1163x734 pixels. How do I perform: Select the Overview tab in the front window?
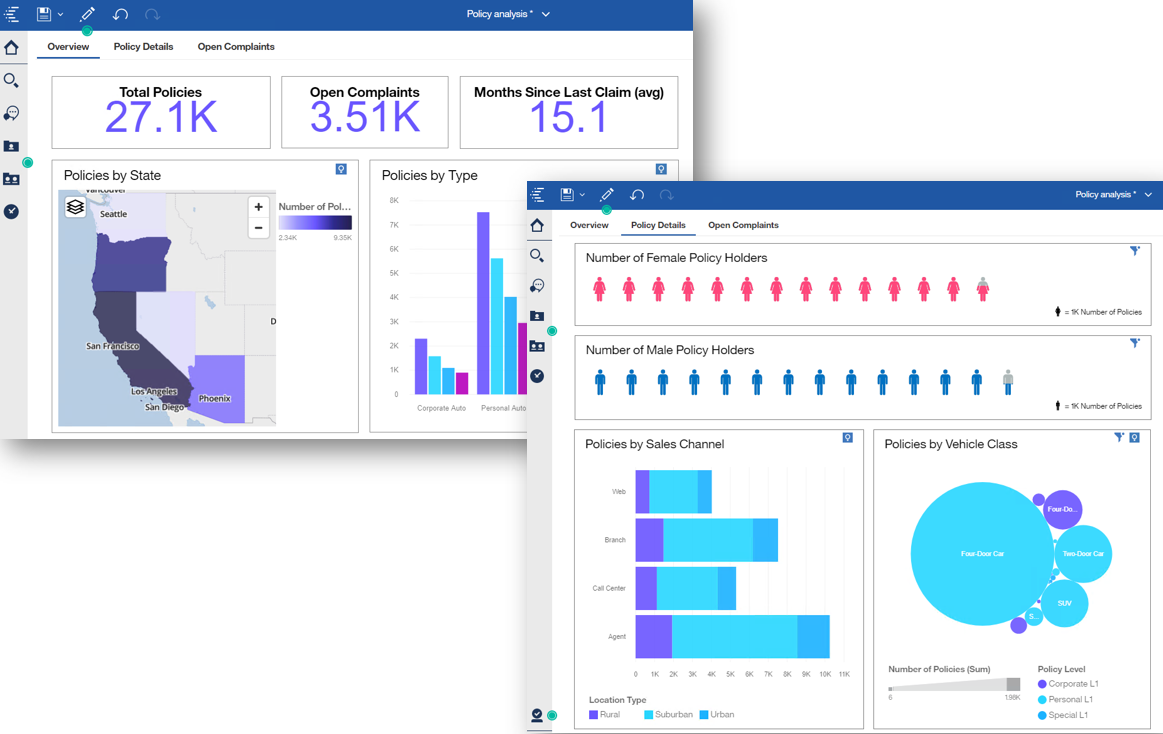pos(589,225)
